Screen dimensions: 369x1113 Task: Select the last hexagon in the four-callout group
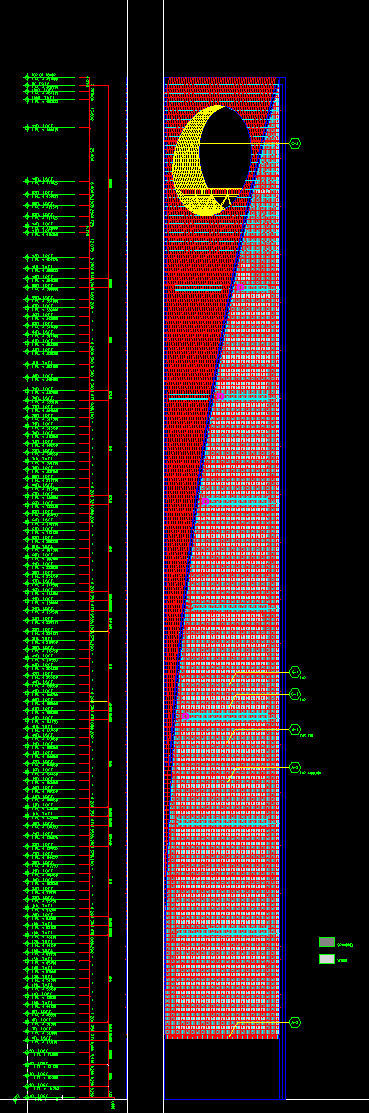pos(294,767)
